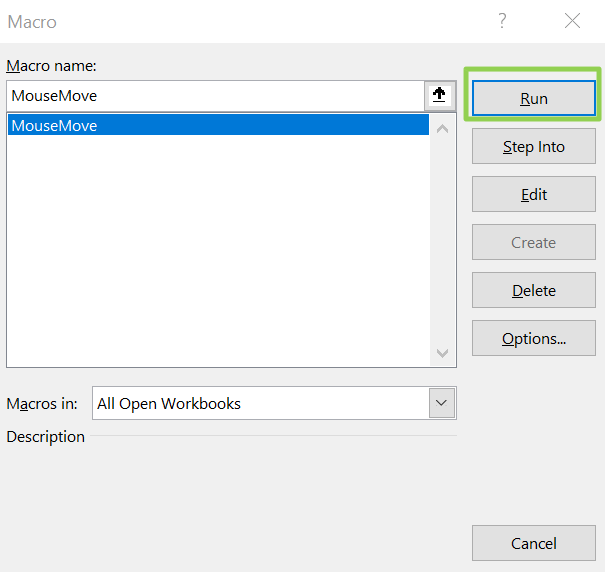Delete the selected macro

pyautogui.click(x=533, y=291)
